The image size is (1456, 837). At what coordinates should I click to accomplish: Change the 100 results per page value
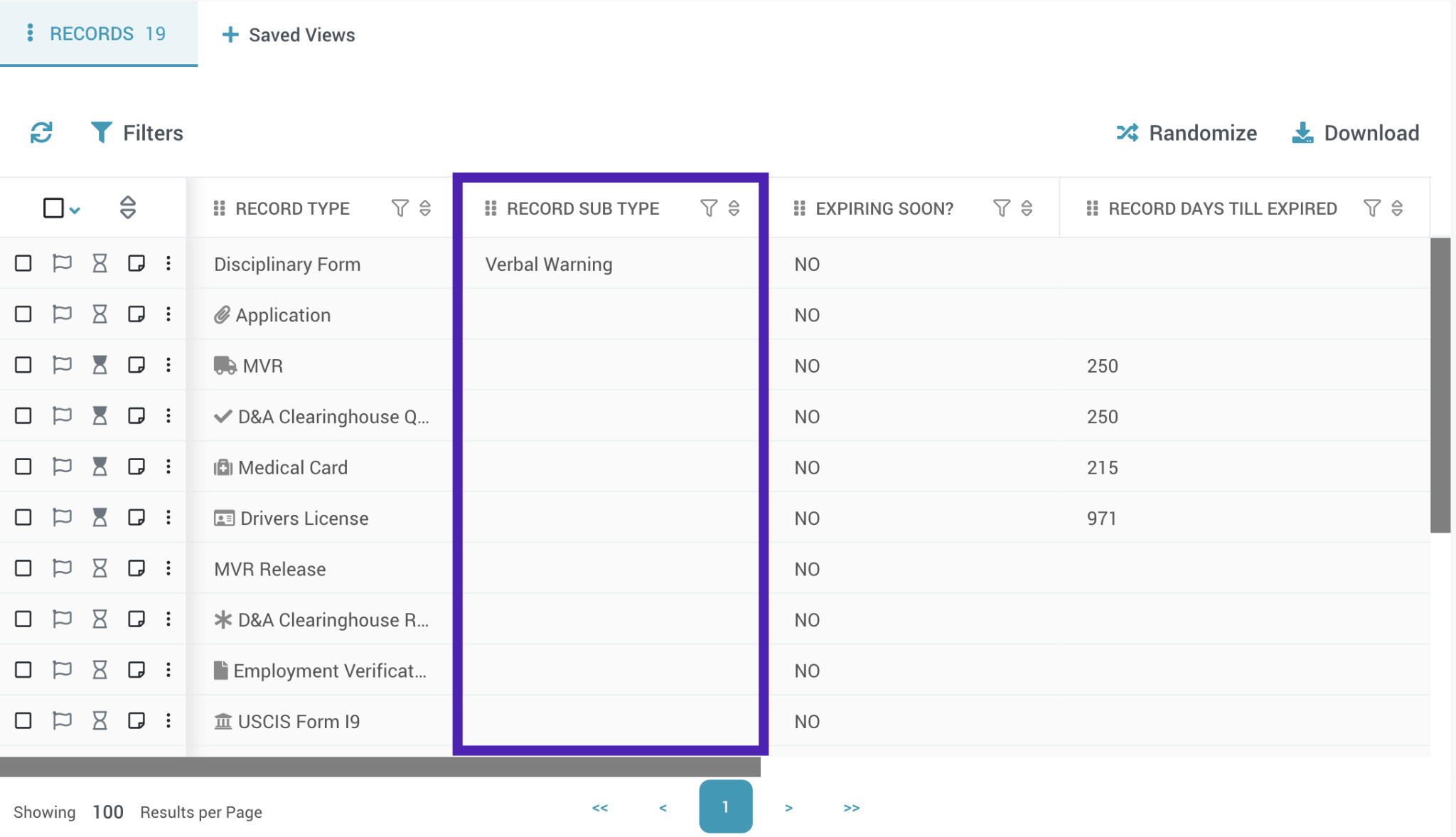107,812
